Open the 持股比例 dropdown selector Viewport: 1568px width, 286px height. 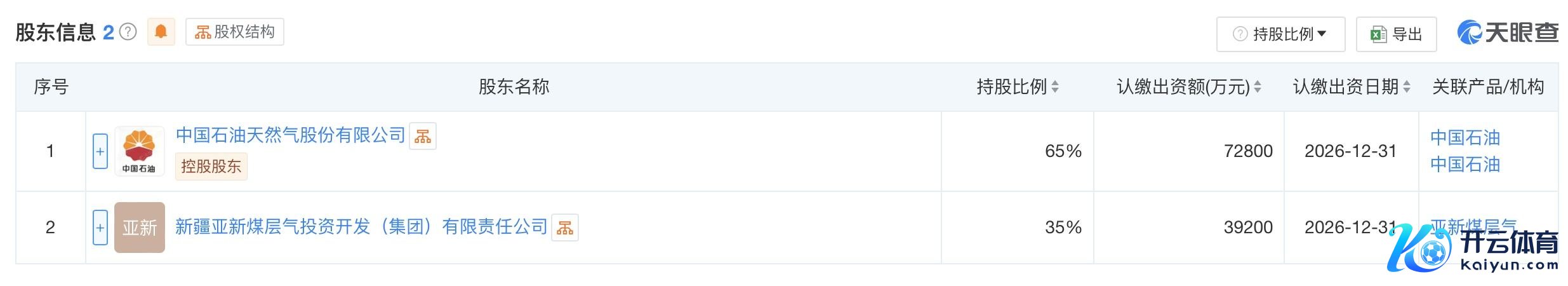tap(1280, 34)
